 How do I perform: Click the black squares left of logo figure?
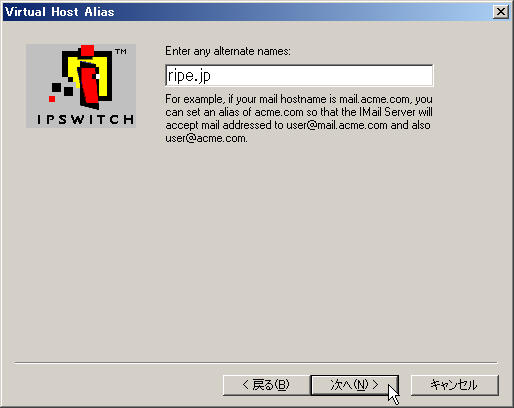click(62, 89)
